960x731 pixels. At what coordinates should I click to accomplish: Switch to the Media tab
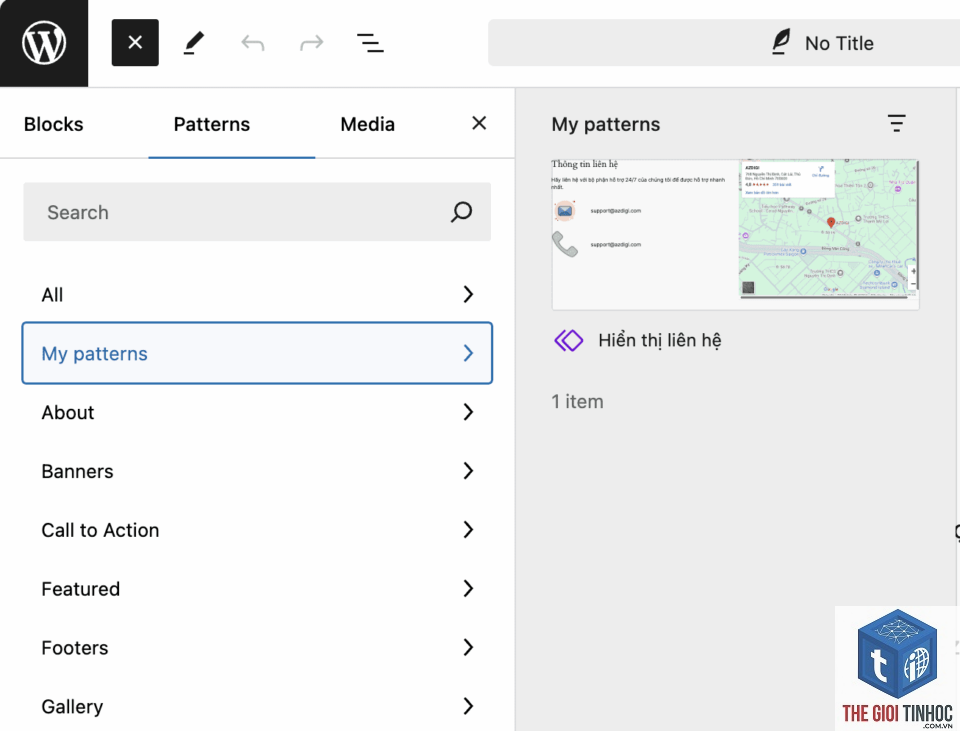[367, 124]
